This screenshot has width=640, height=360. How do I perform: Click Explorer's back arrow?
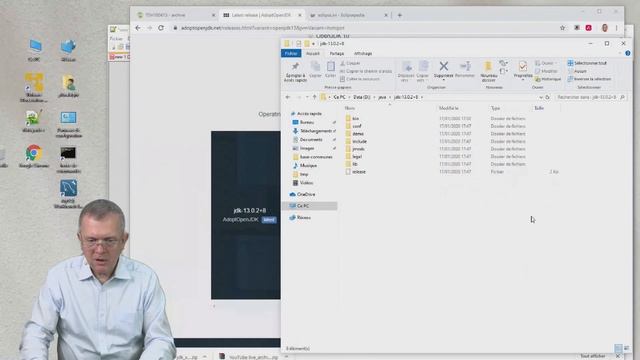tap(288, 97)
